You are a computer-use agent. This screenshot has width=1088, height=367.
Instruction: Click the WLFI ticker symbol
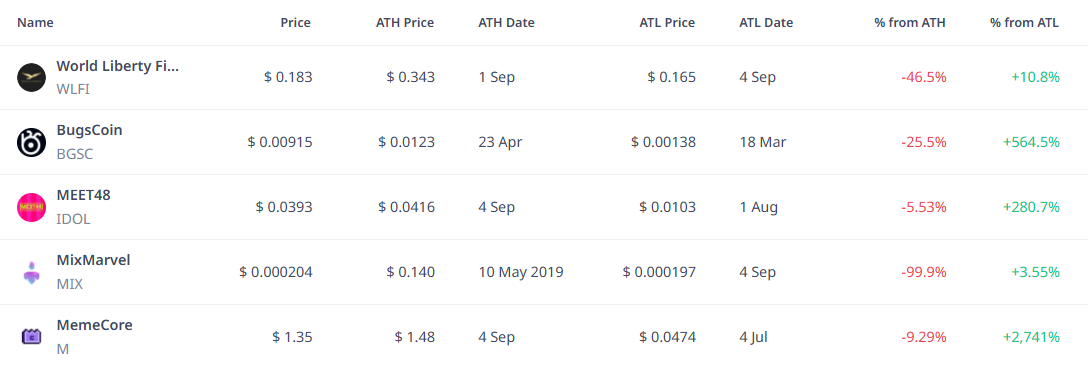[73, 89]
